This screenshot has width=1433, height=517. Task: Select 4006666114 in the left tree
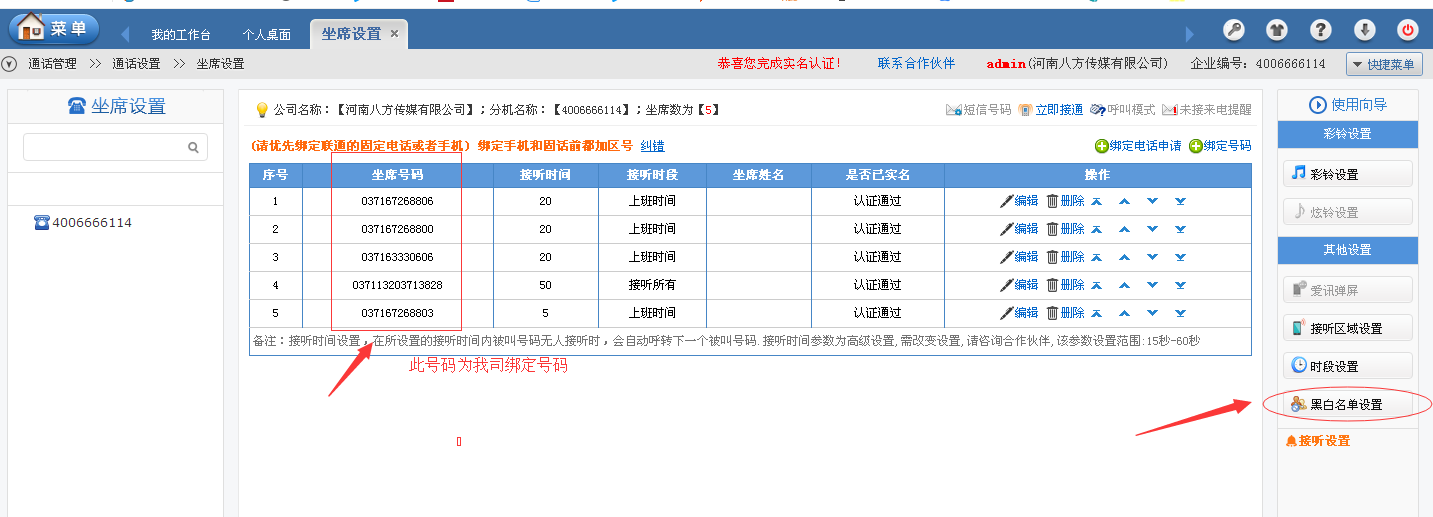92,223
